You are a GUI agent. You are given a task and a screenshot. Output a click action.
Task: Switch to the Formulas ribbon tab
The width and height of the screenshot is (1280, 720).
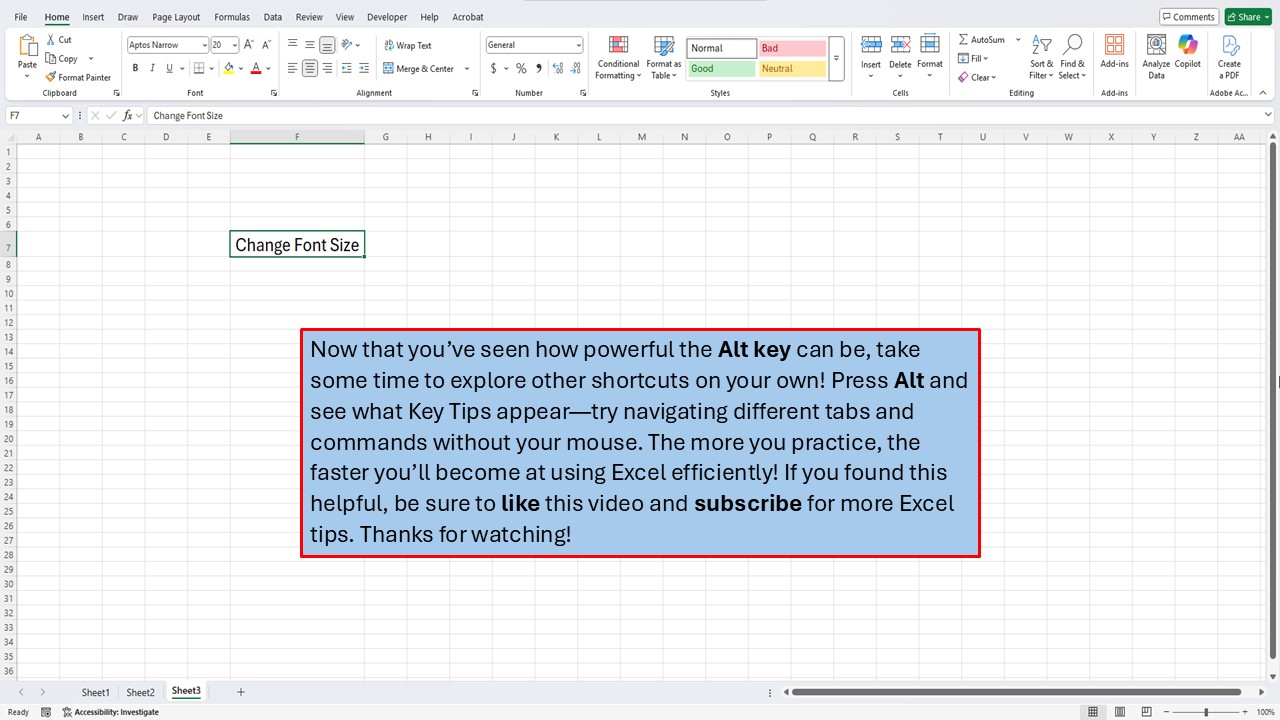(x=231, y=16)
